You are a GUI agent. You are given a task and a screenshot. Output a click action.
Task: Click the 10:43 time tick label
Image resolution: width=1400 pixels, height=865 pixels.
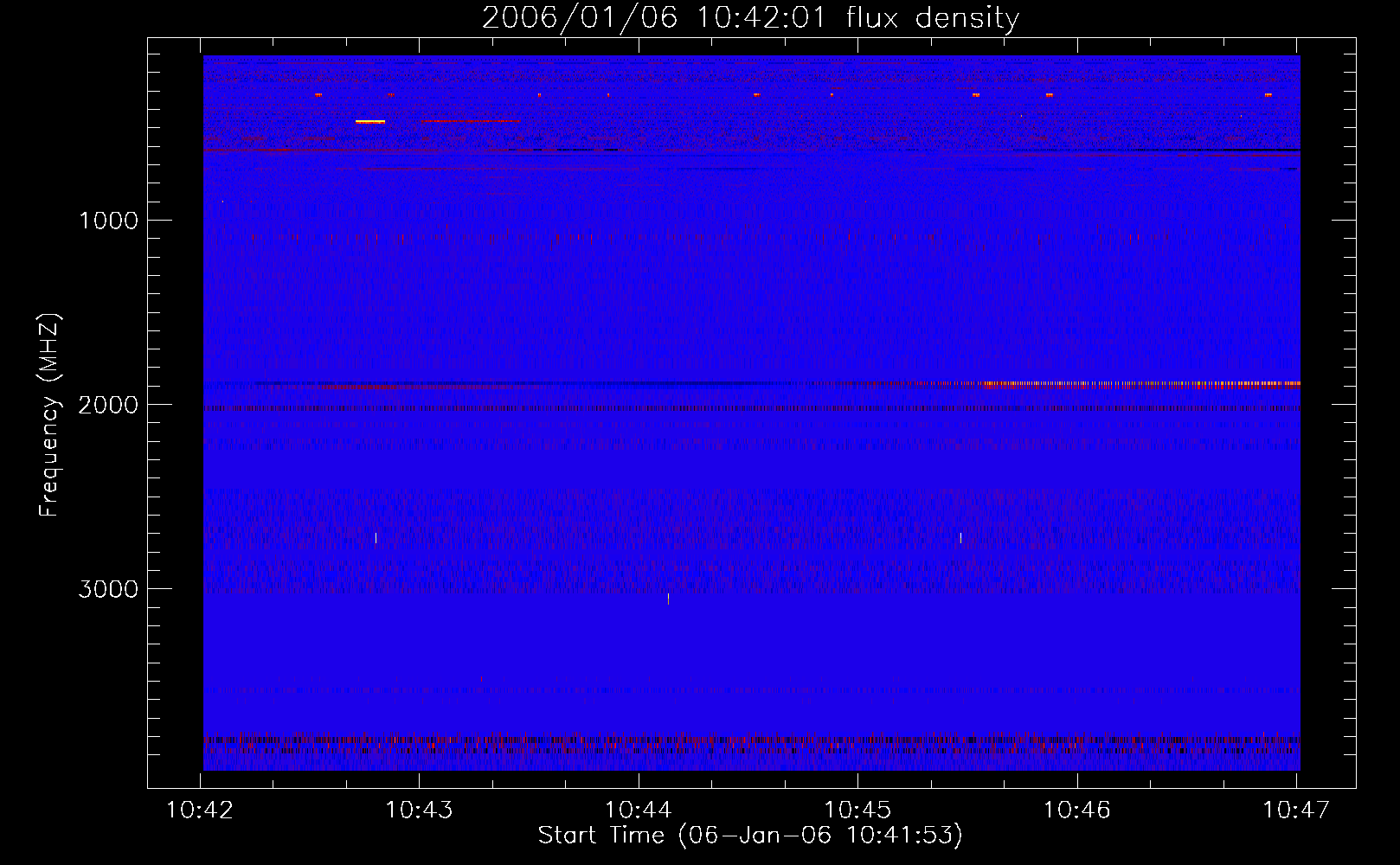419,811
